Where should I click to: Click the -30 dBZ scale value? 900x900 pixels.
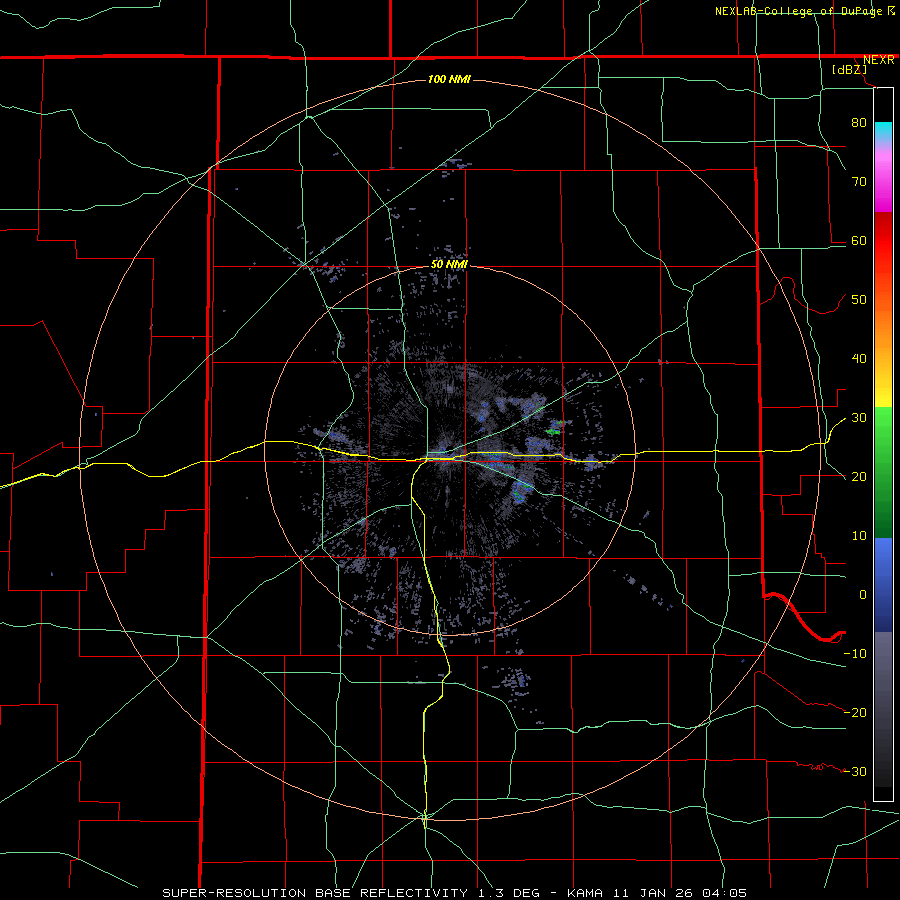[855, 772]
